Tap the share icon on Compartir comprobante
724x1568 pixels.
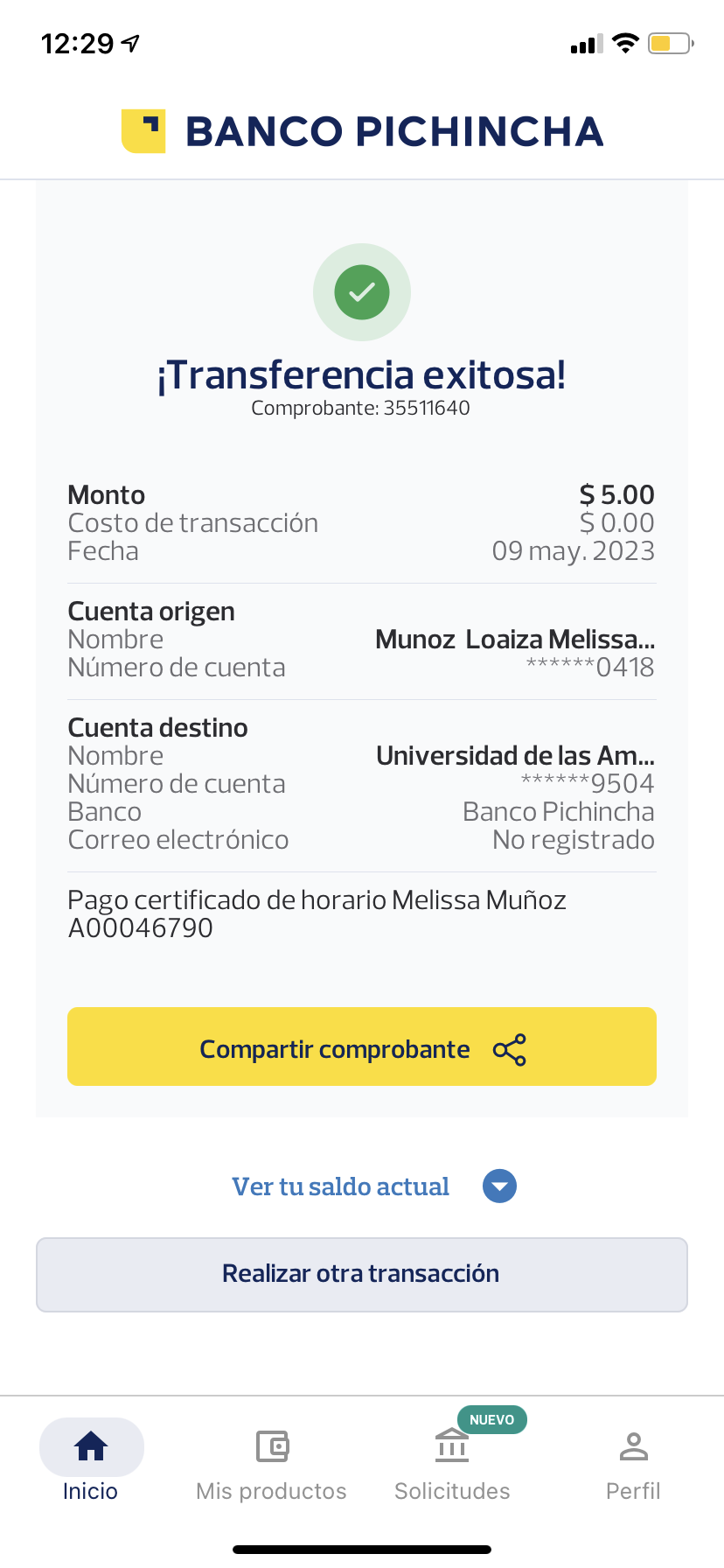(510, 1050)
